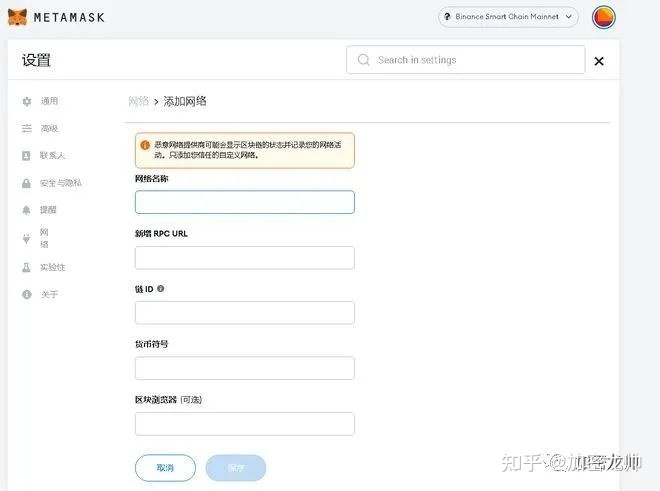
Task: Close the settings page with X
Action: (x=599, y=61)
